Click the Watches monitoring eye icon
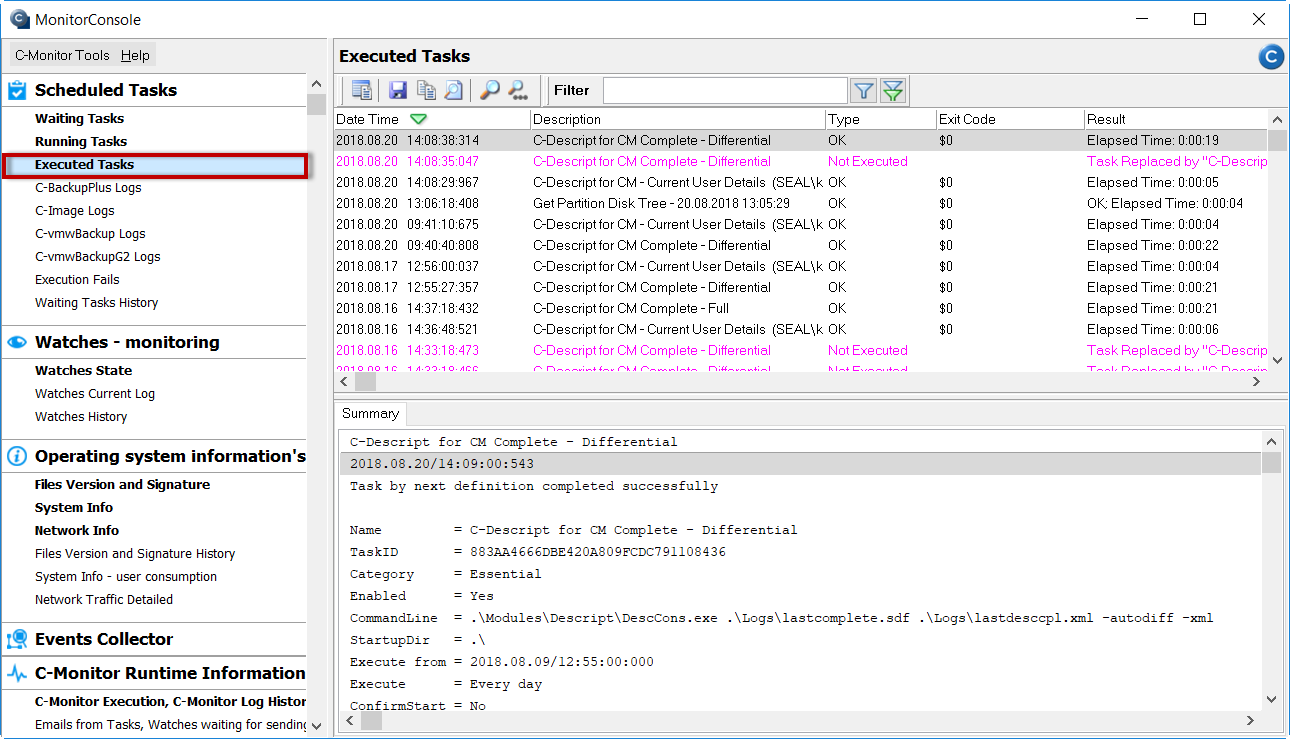 tap(17, 342)
